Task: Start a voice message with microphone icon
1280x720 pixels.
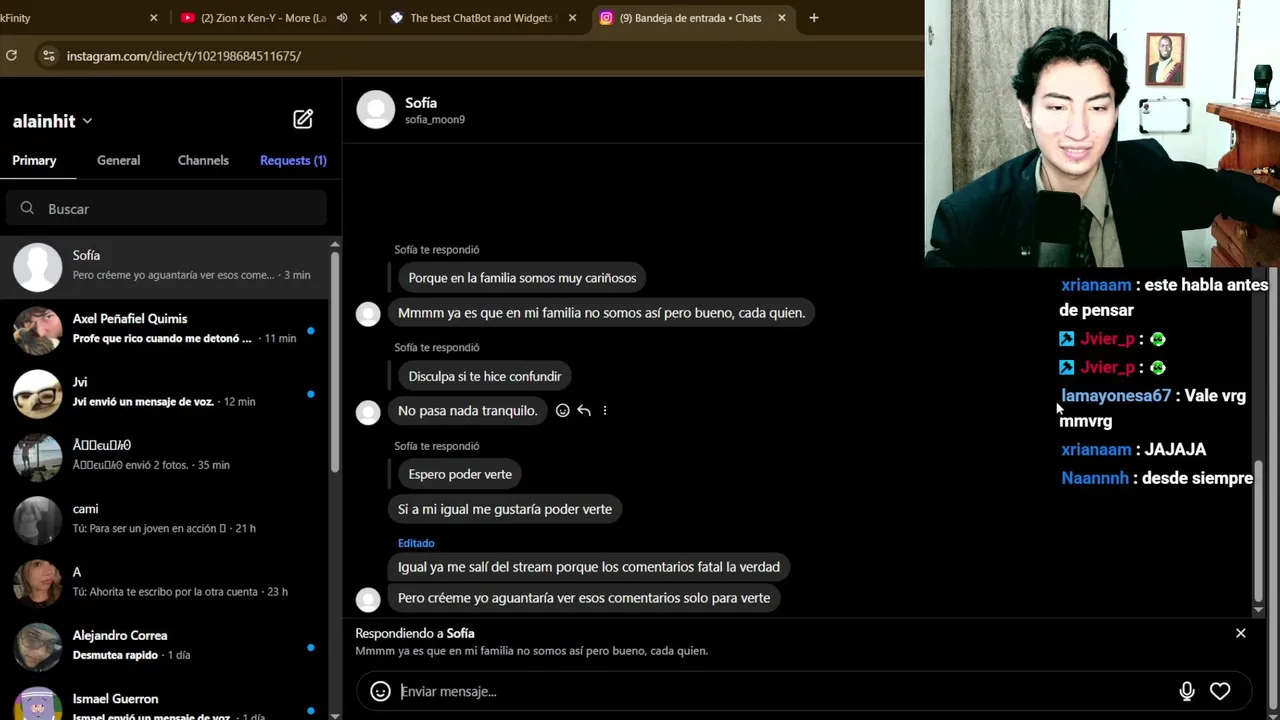Action: [x=1187, y=691]
